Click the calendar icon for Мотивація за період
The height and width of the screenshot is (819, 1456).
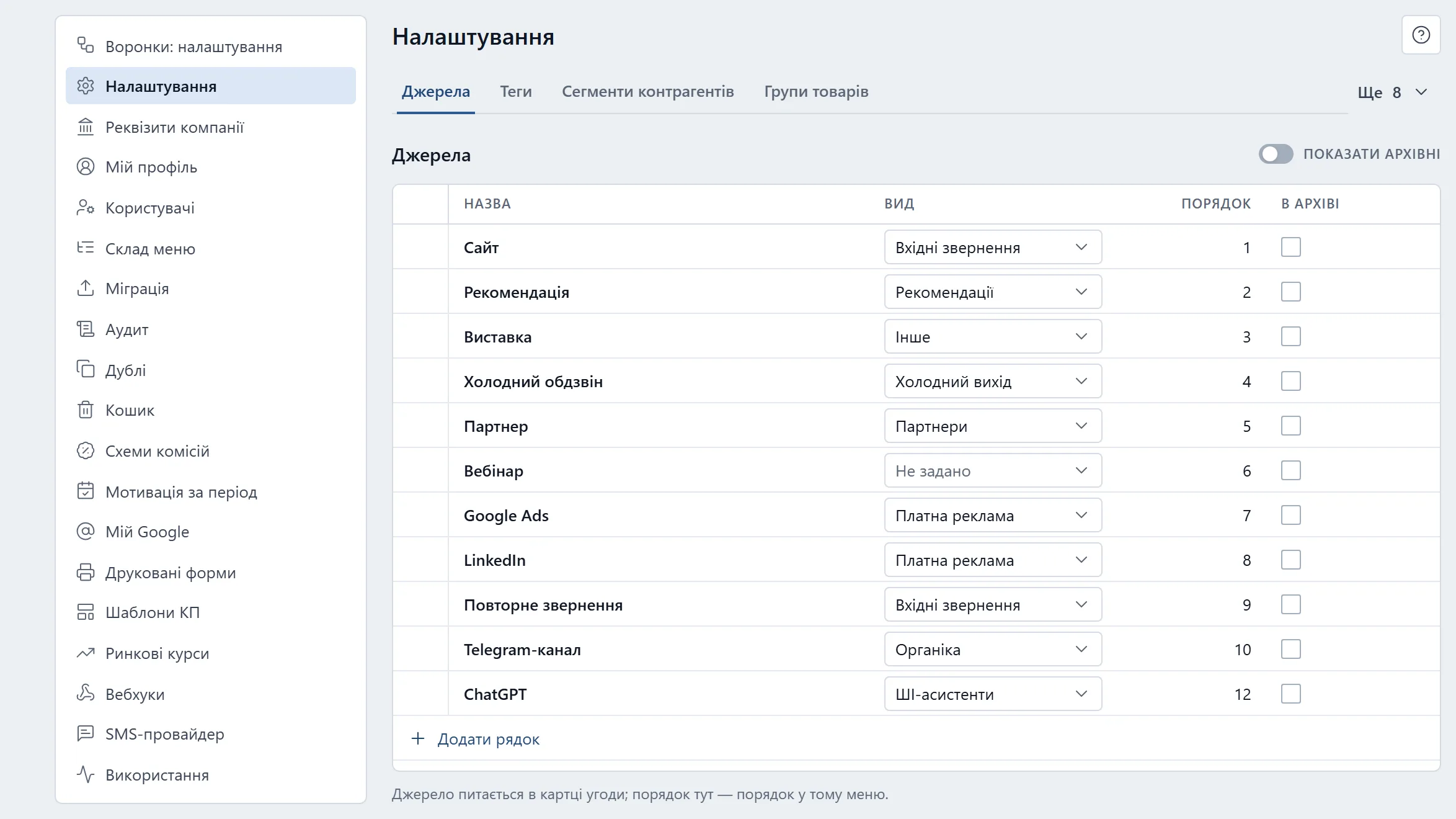pos(86,491)
